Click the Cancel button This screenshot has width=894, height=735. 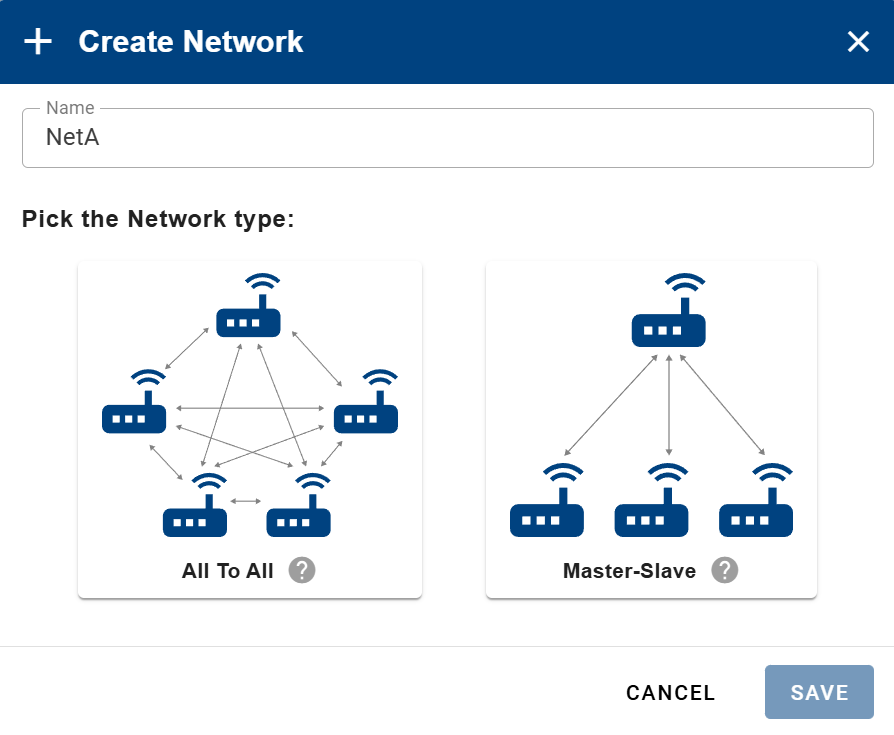click(670, 692)
